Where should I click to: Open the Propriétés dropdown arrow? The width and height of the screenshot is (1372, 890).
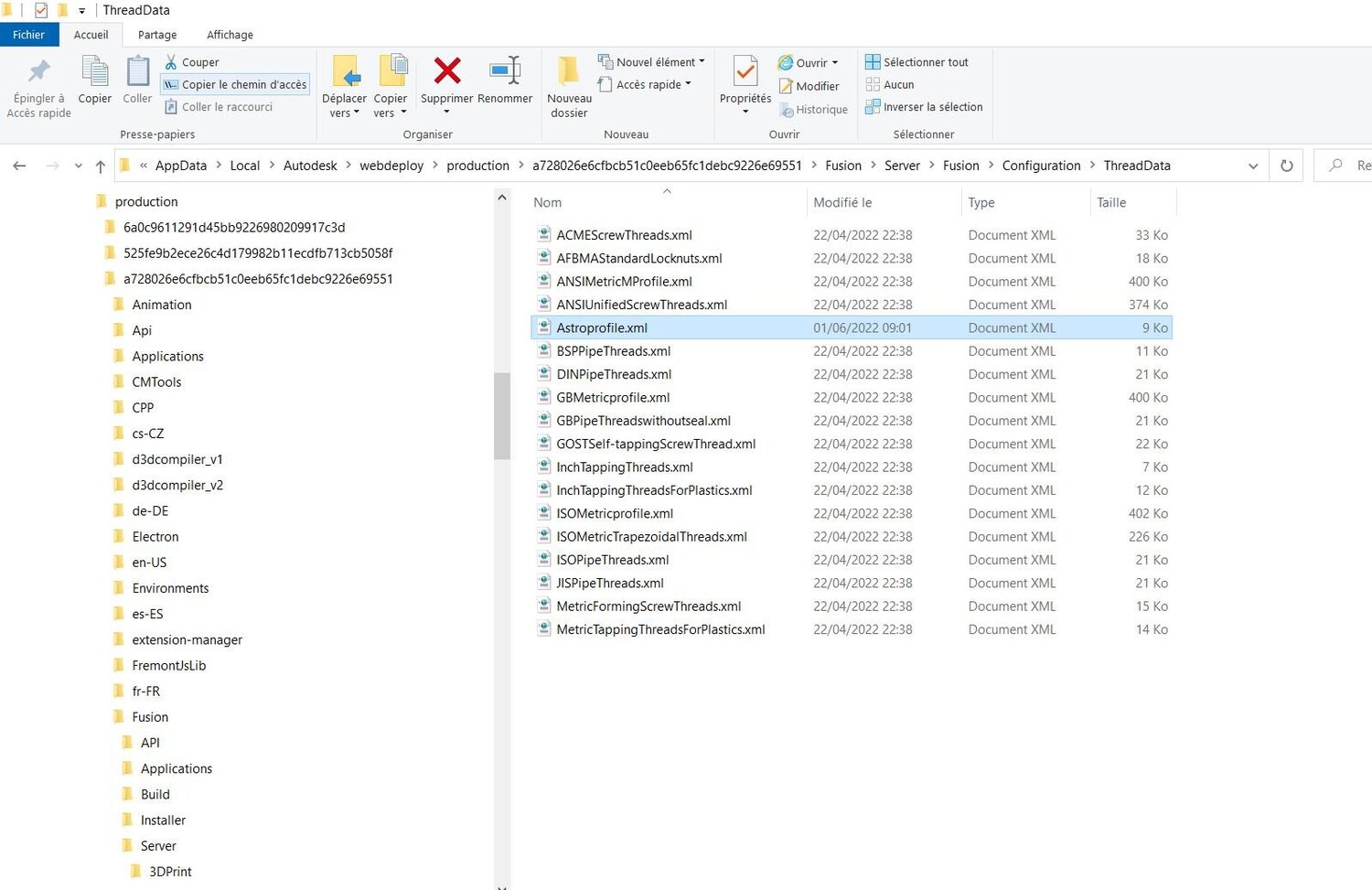(x=745, y=113)
